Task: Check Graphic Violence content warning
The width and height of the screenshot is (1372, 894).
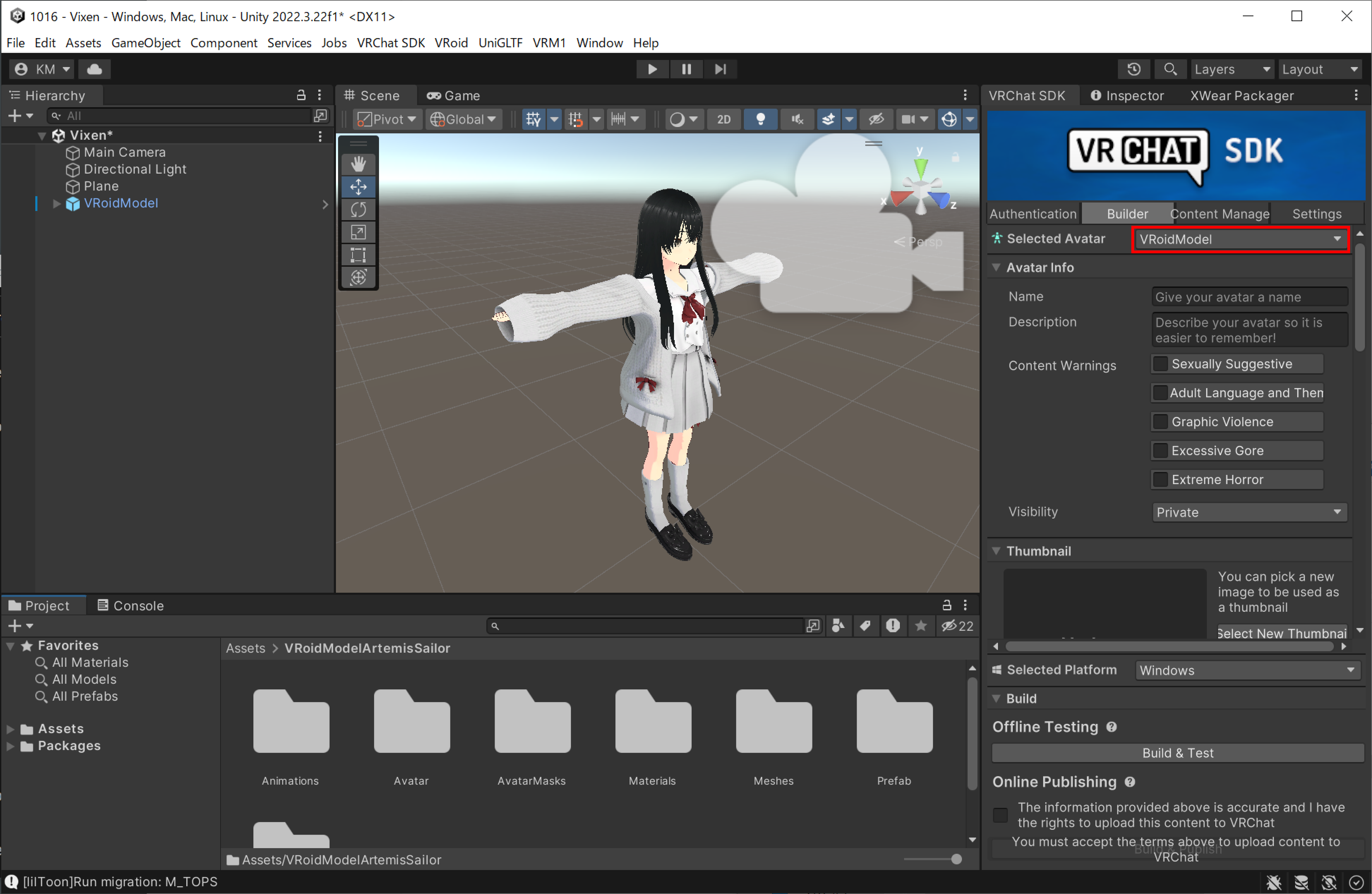Action: (x=1160, y=421)
